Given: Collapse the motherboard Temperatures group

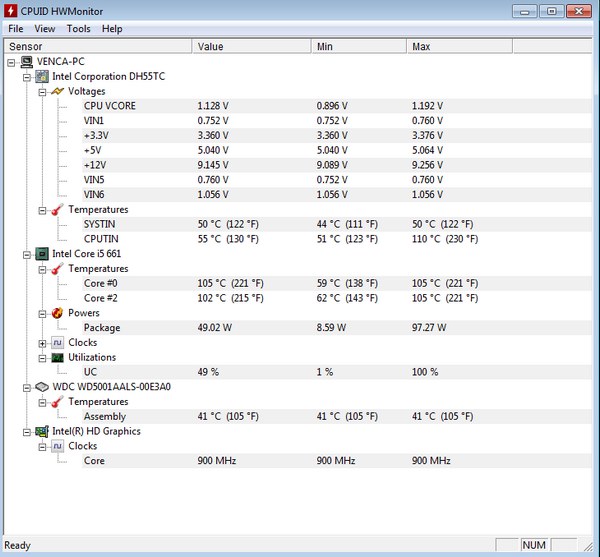Looking at the screenshot, I should click(42, 210).
